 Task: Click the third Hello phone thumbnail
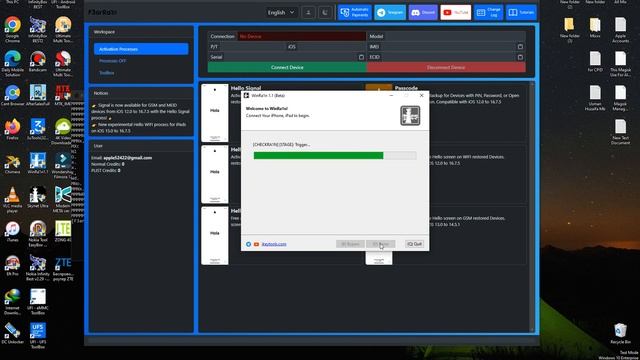pyautogui.click(x=215, y=236)
